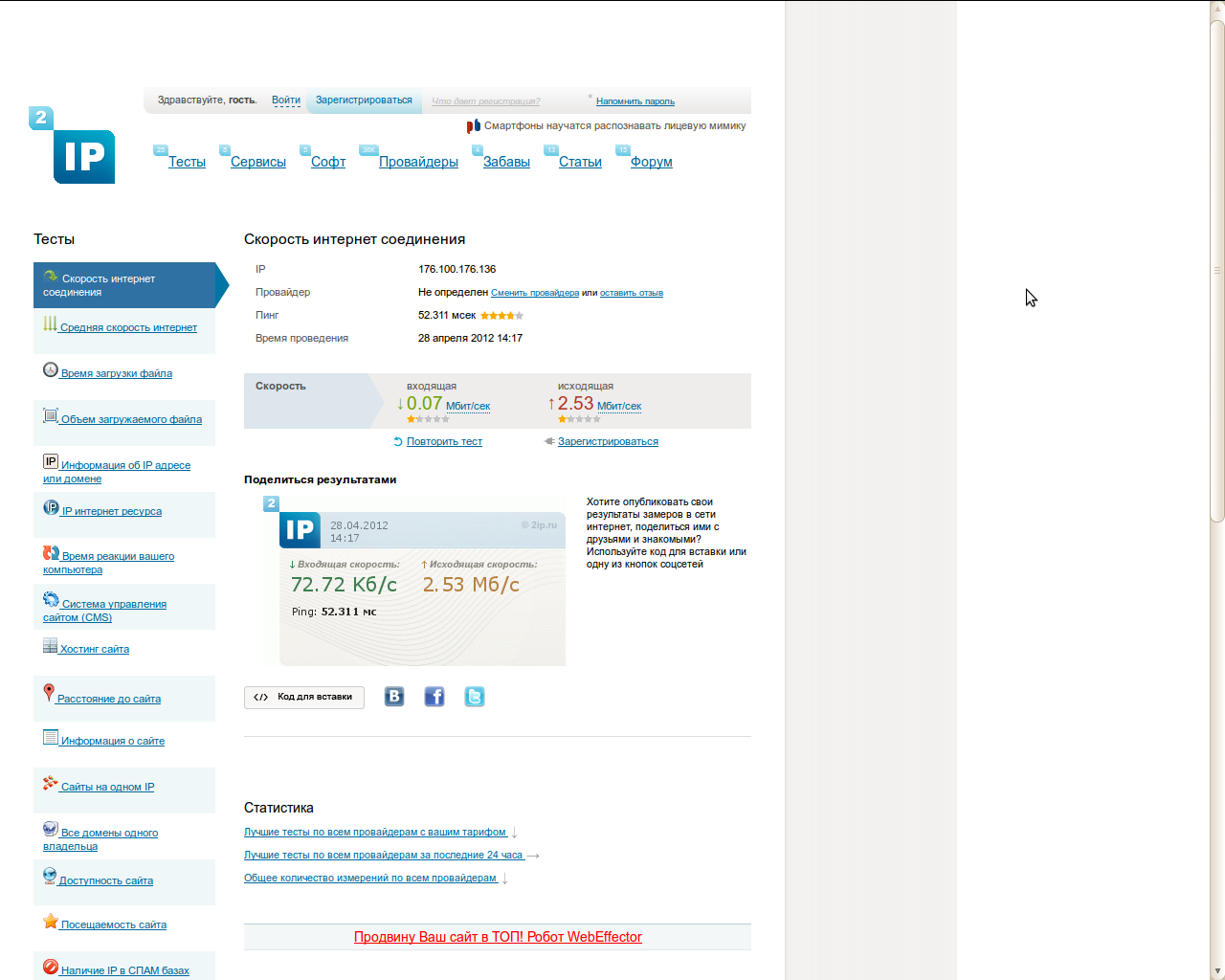Click the news icon beside the smartphone headline
This screenshot has height=980, width=1225.
pos(473,126)
